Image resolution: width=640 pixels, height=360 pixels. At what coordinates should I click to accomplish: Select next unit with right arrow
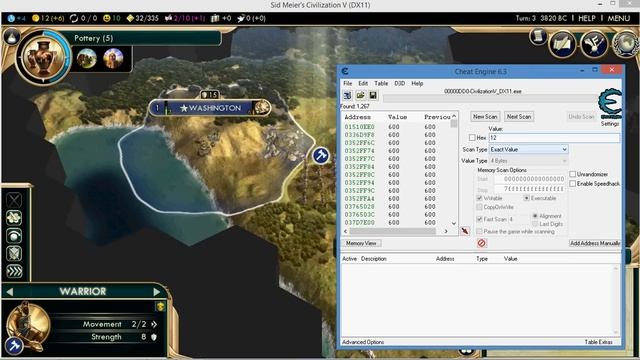[156, 291]
